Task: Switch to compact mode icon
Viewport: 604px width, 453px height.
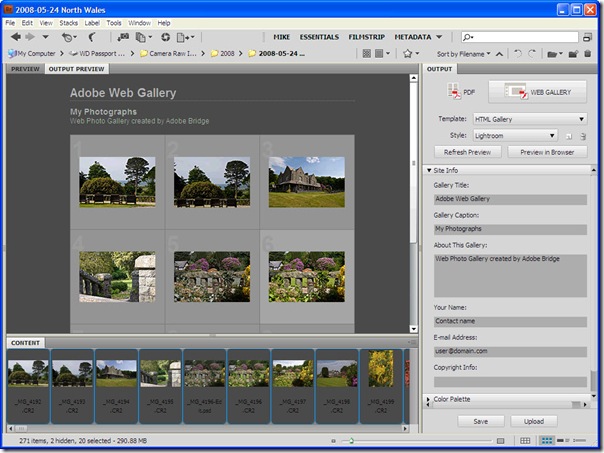Action: coord(587,37)
